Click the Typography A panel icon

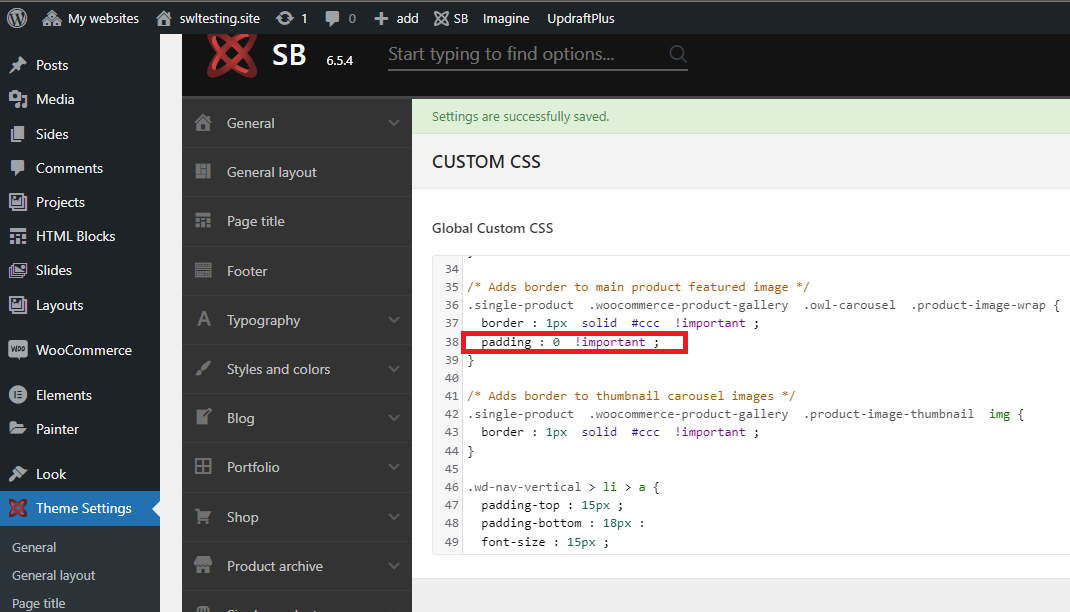coord(203,319)
